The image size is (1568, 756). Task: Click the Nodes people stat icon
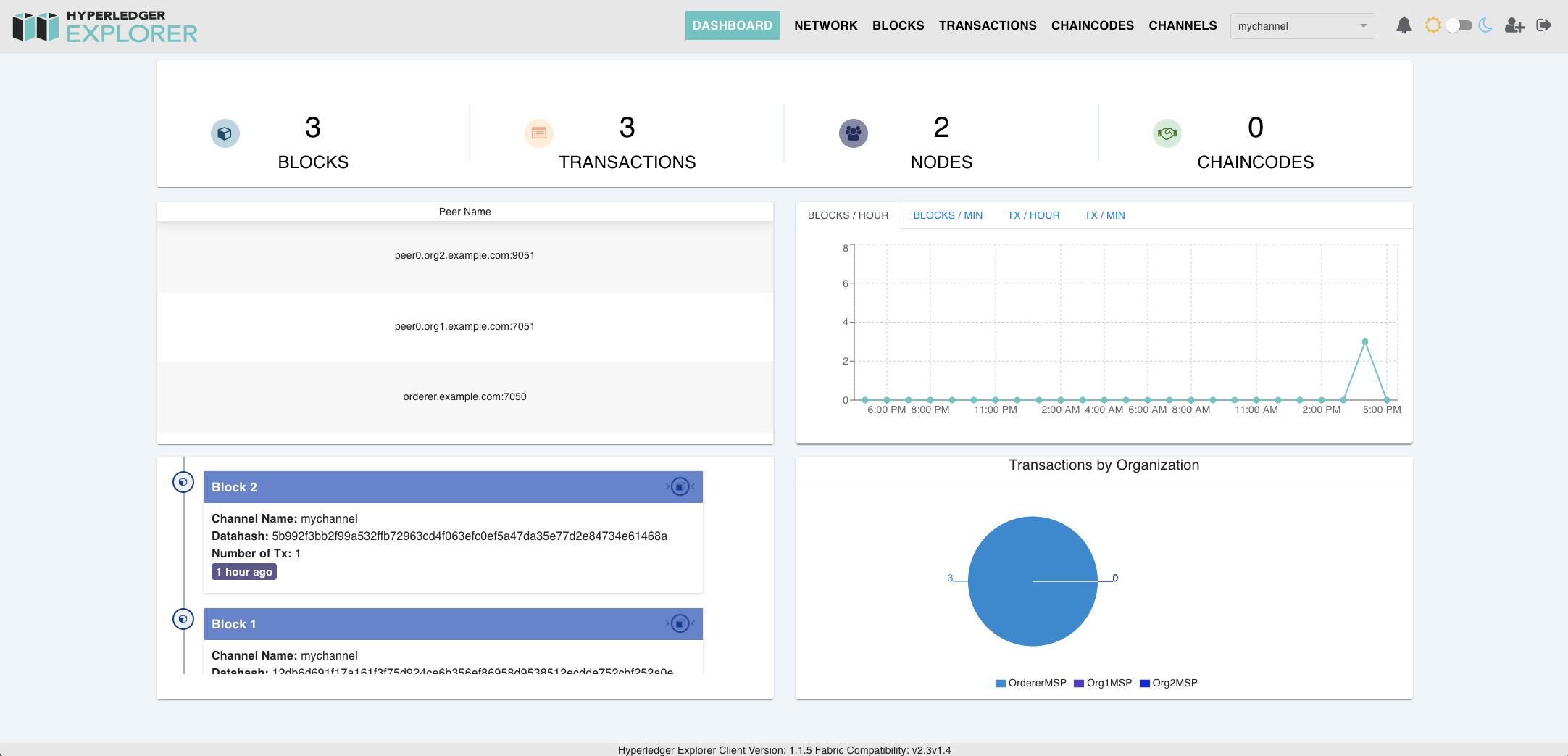click(854, 133)
